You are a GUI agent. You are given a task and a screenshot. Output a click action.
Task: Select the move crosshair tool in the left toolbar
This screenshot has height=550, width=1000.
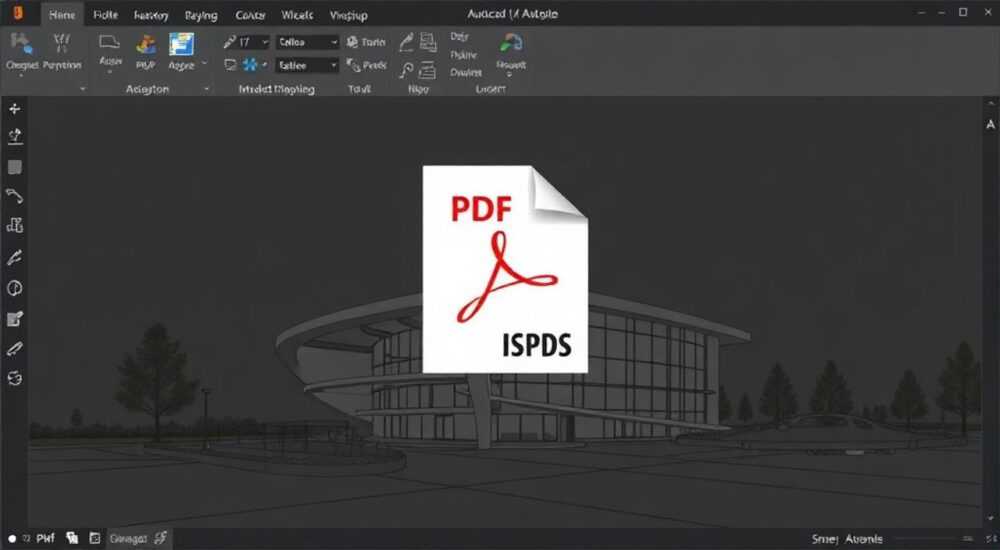[15, 109]
